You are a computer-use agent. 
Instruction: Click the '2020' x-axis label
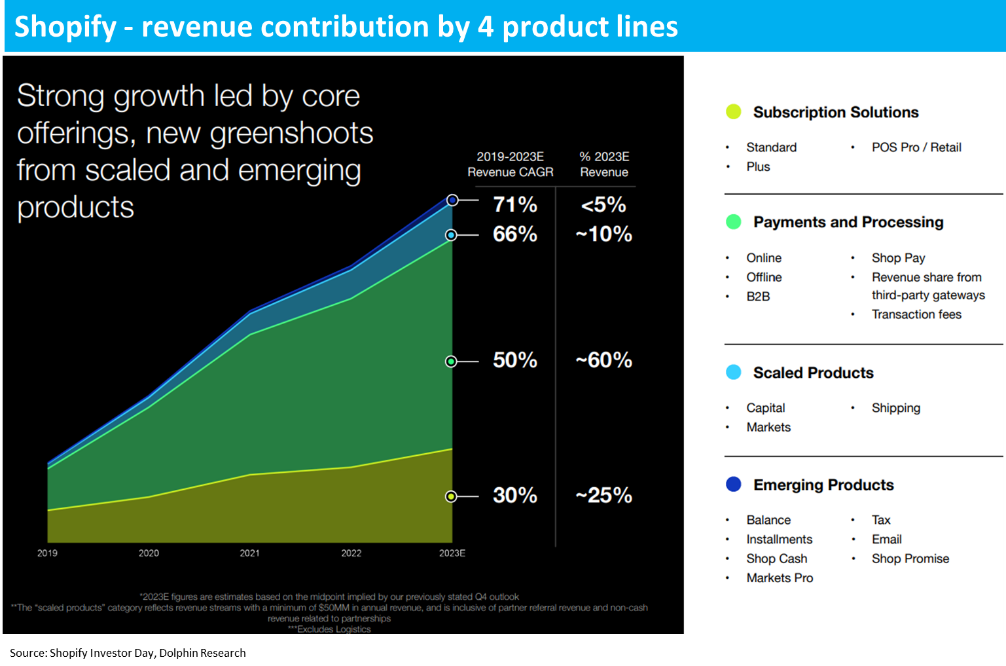click(148, 553)
